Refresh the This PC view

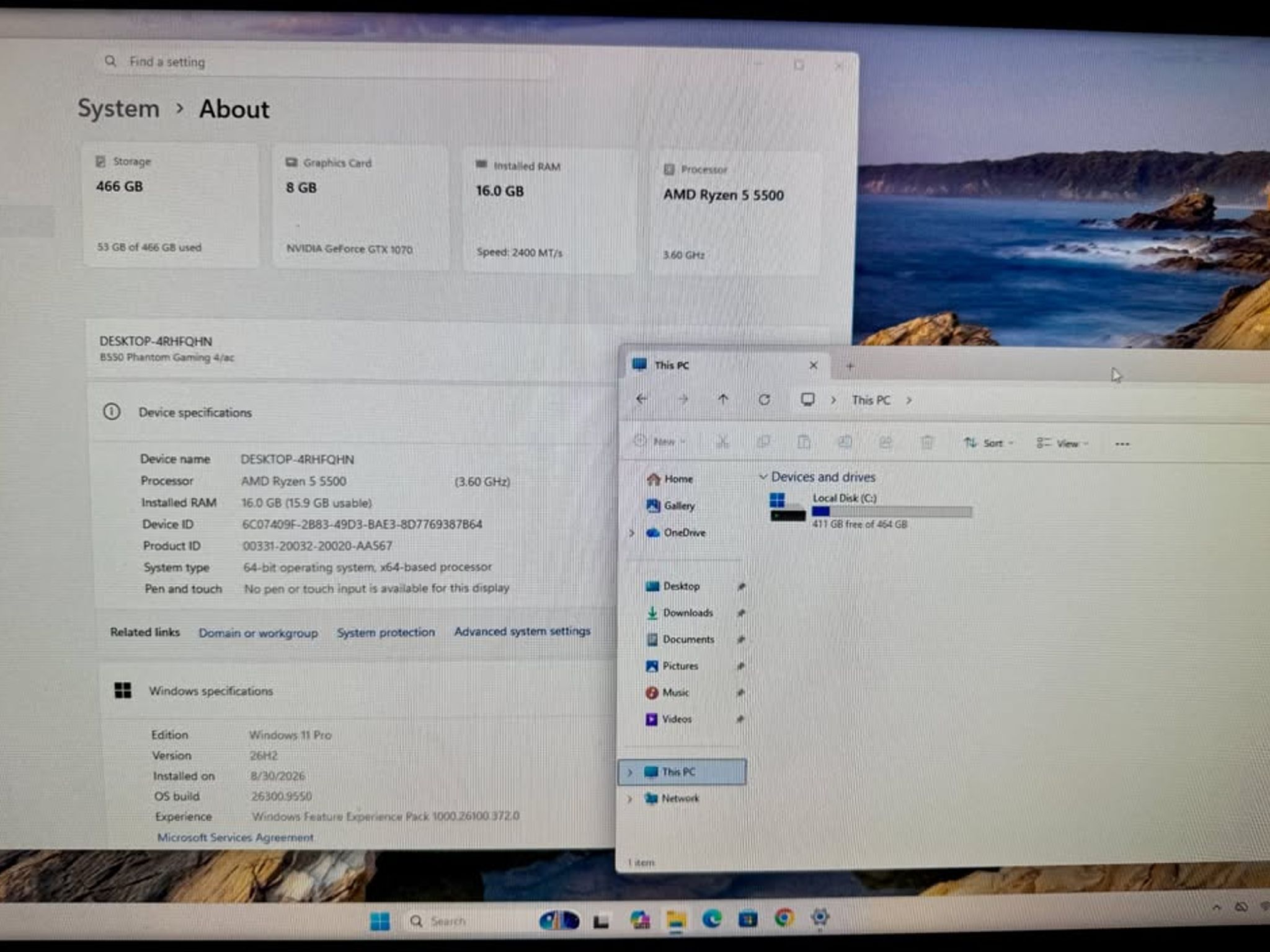(x=764, y=400)
